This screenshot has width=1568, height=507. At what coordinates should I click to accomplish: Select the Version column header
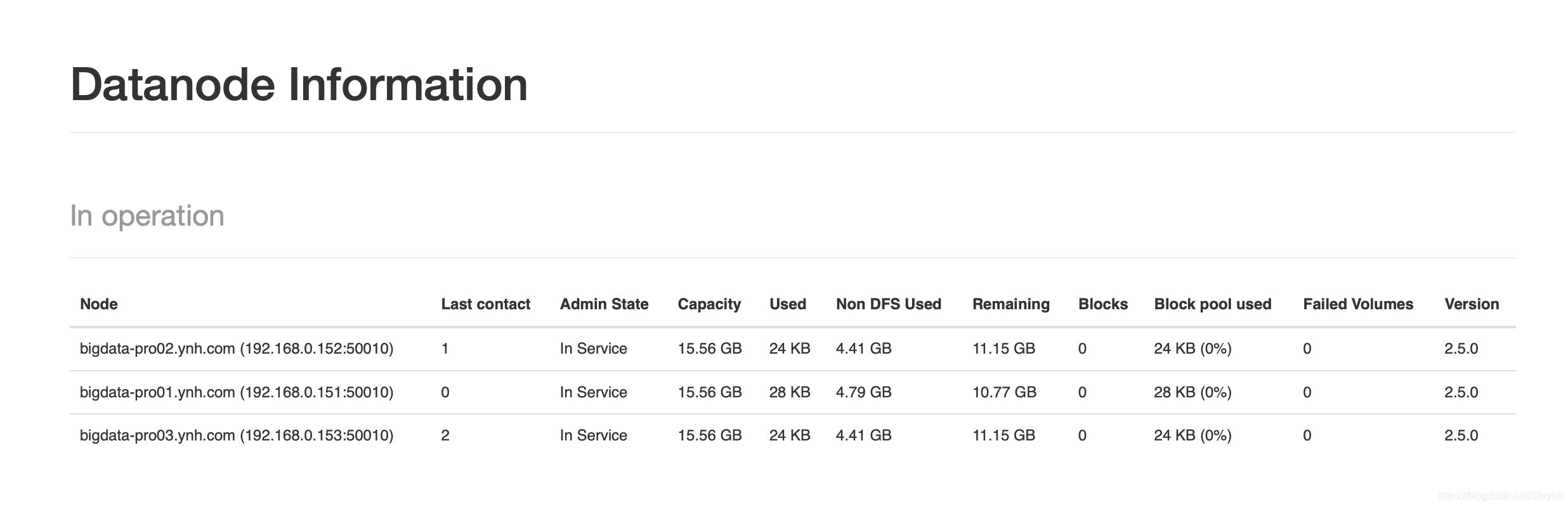pos(1472,304)
